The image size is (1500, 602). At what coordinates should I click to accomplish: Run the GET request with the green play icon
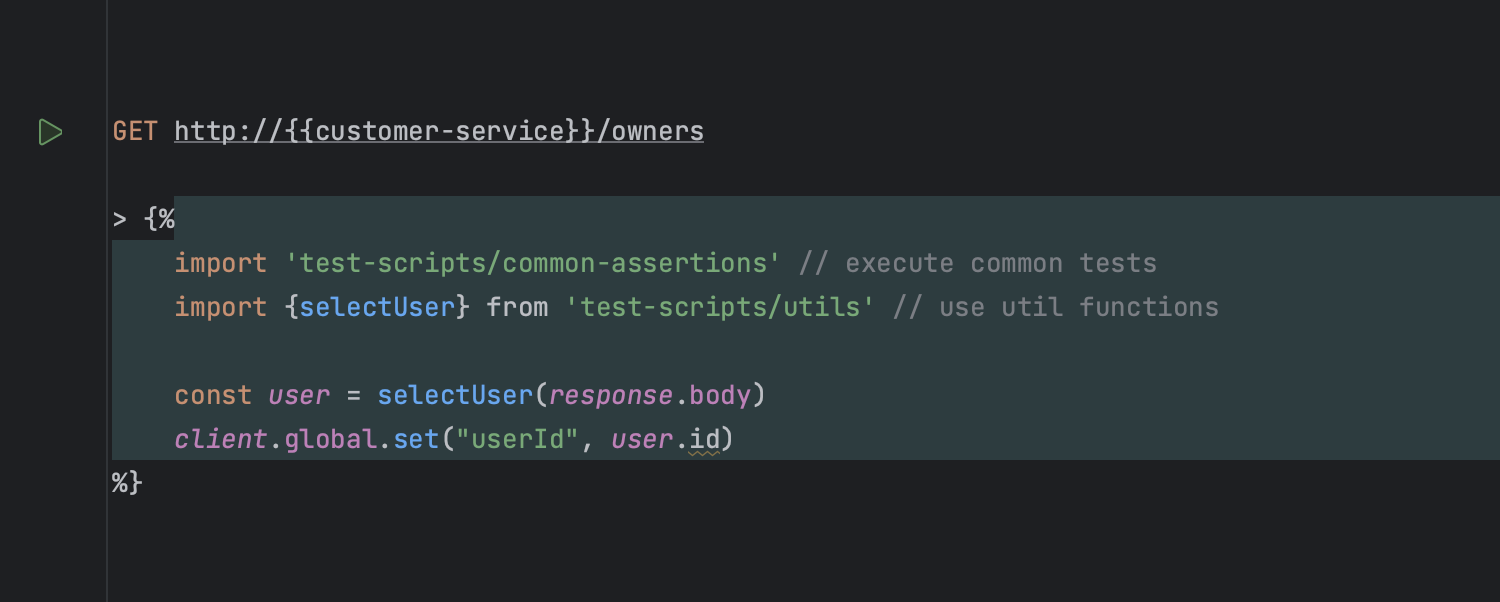(50, 132)
